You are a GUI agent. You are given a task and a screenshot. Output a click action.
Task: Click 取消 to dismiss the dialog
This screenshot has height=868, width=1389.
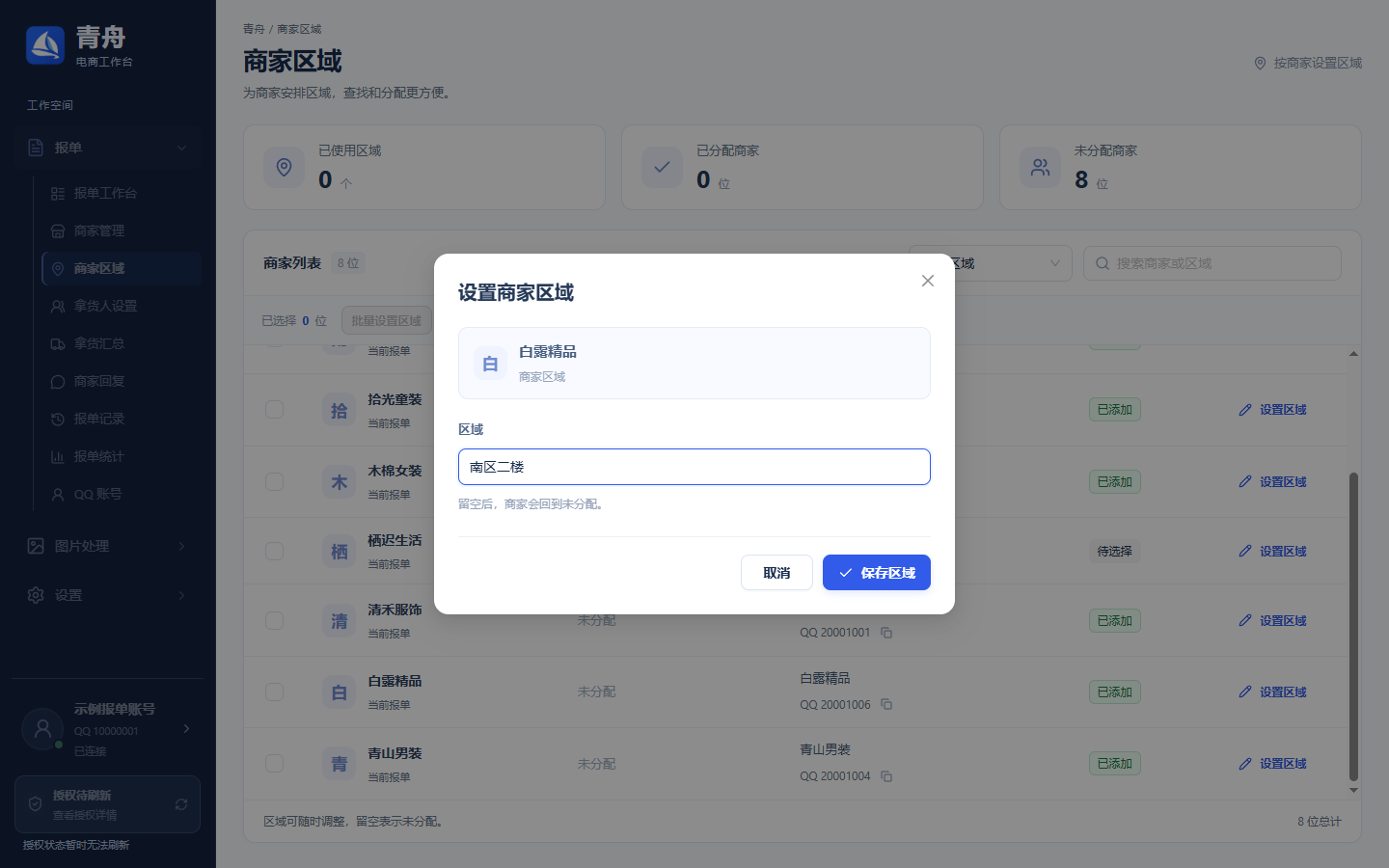(776, 573)
